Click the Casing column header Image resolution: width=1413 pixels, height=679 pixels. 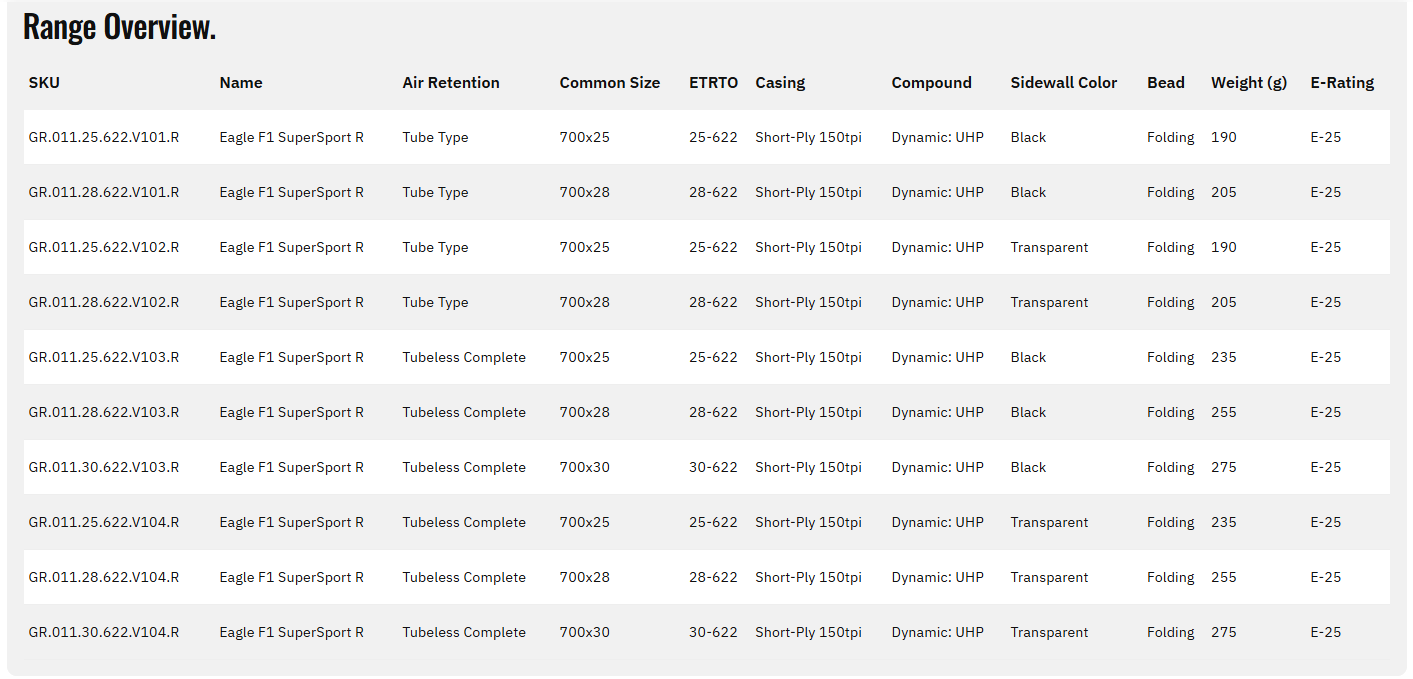click(x=780, y=83)
